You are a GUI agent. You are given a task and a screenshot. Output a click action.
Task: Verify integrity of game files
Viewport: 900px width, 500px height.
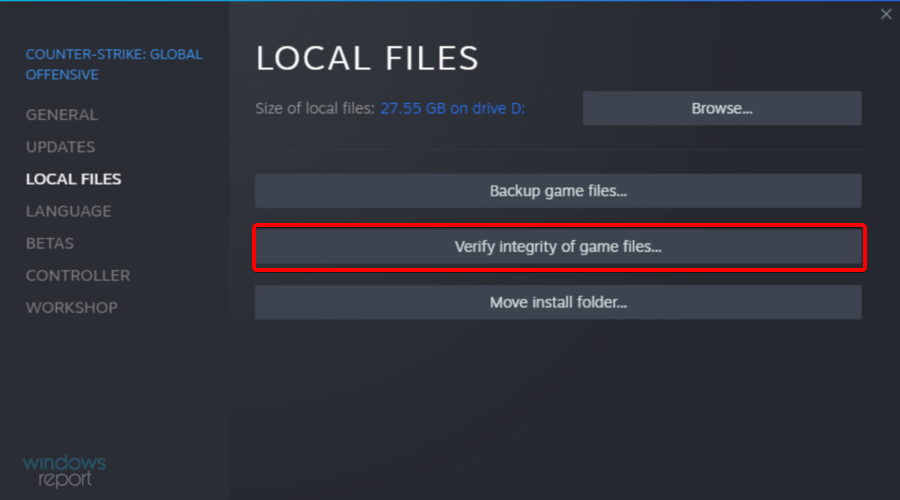(558, 246)
